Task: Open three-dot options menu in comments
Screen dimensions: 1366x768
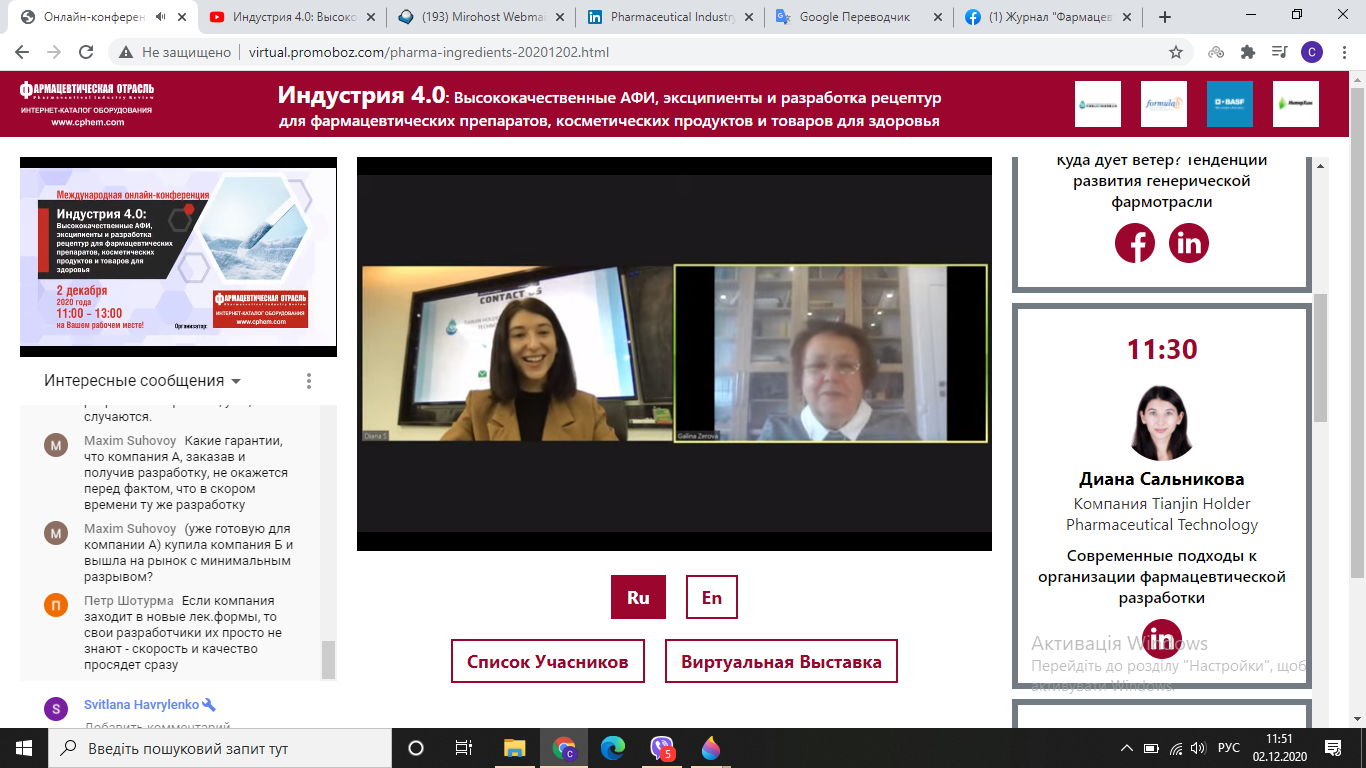Action: pos(309,381)
